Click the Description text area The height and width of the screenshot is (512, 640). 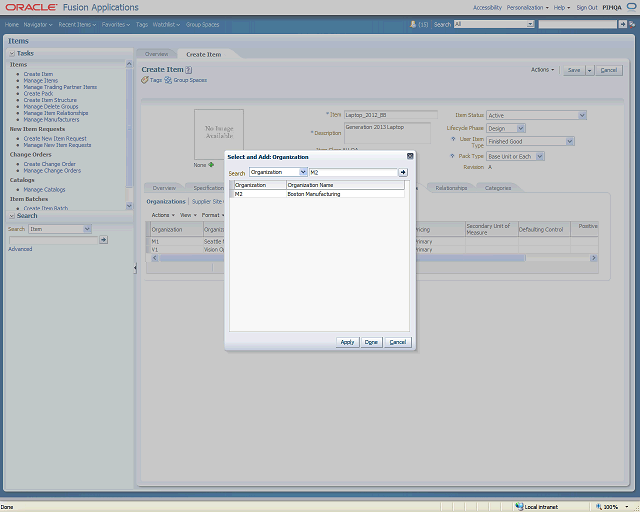(387, 133)
